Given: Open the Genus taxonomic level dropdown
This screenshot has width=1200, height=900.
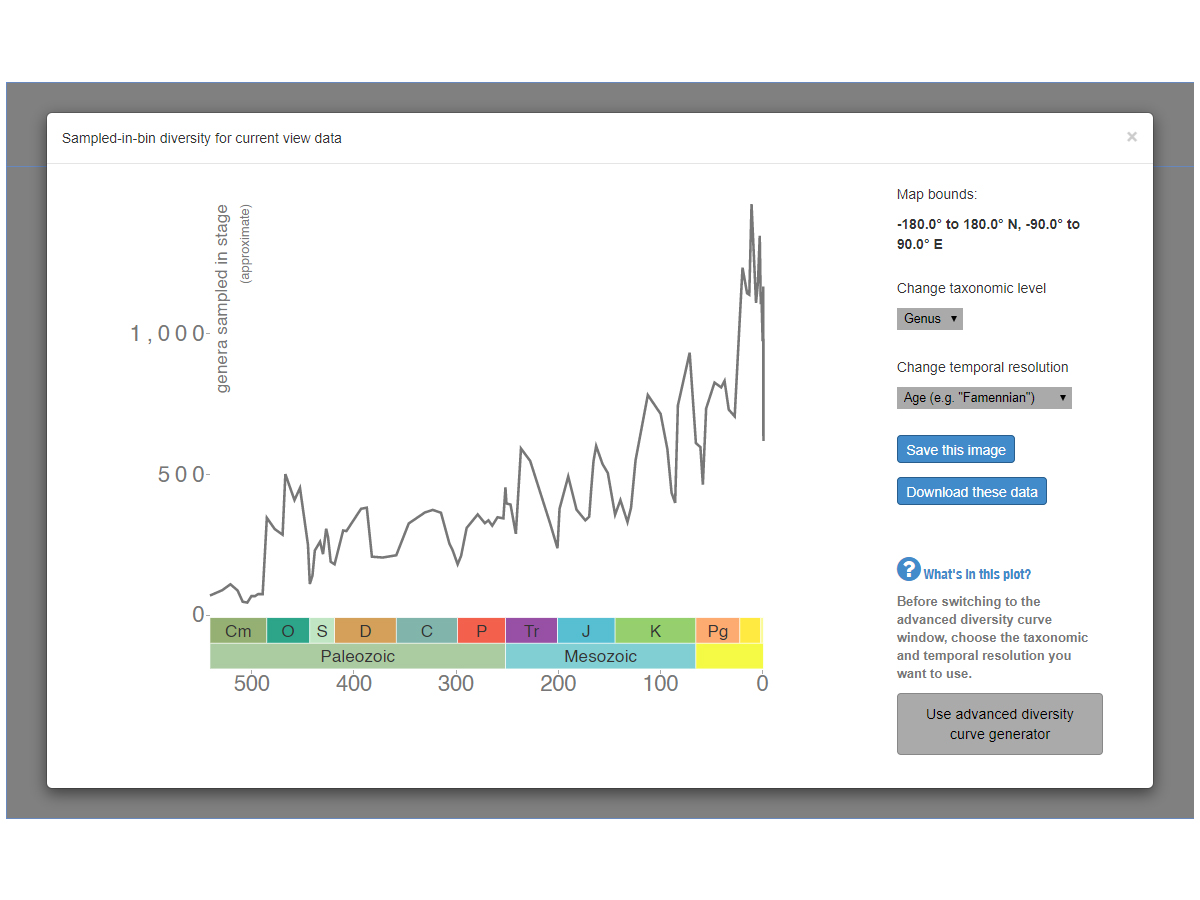Looking at the screenshot, I should coord(929,319).
